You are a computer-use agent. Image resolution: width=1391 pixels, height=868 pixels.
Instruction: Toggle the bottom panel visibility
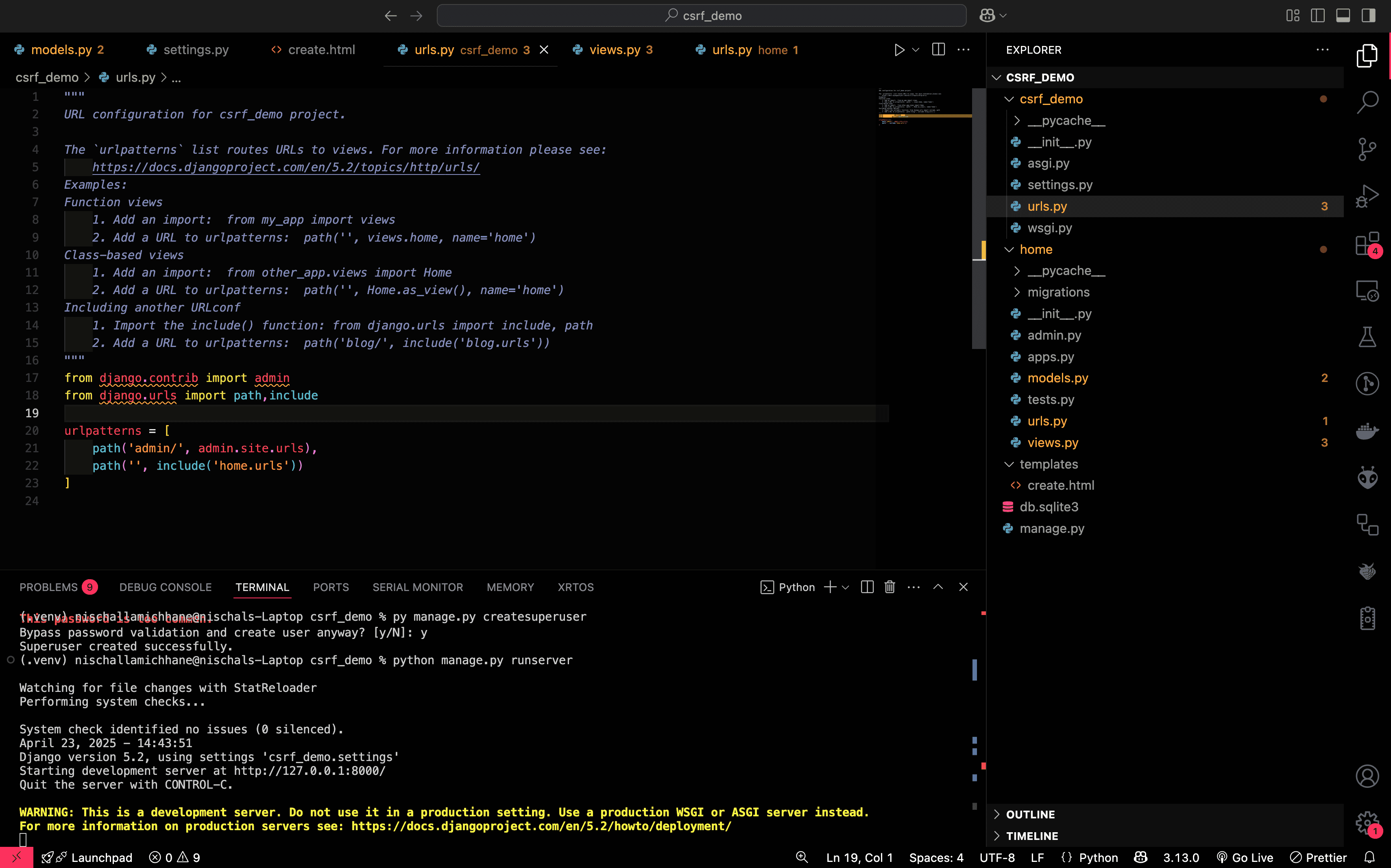point(1343,15)
